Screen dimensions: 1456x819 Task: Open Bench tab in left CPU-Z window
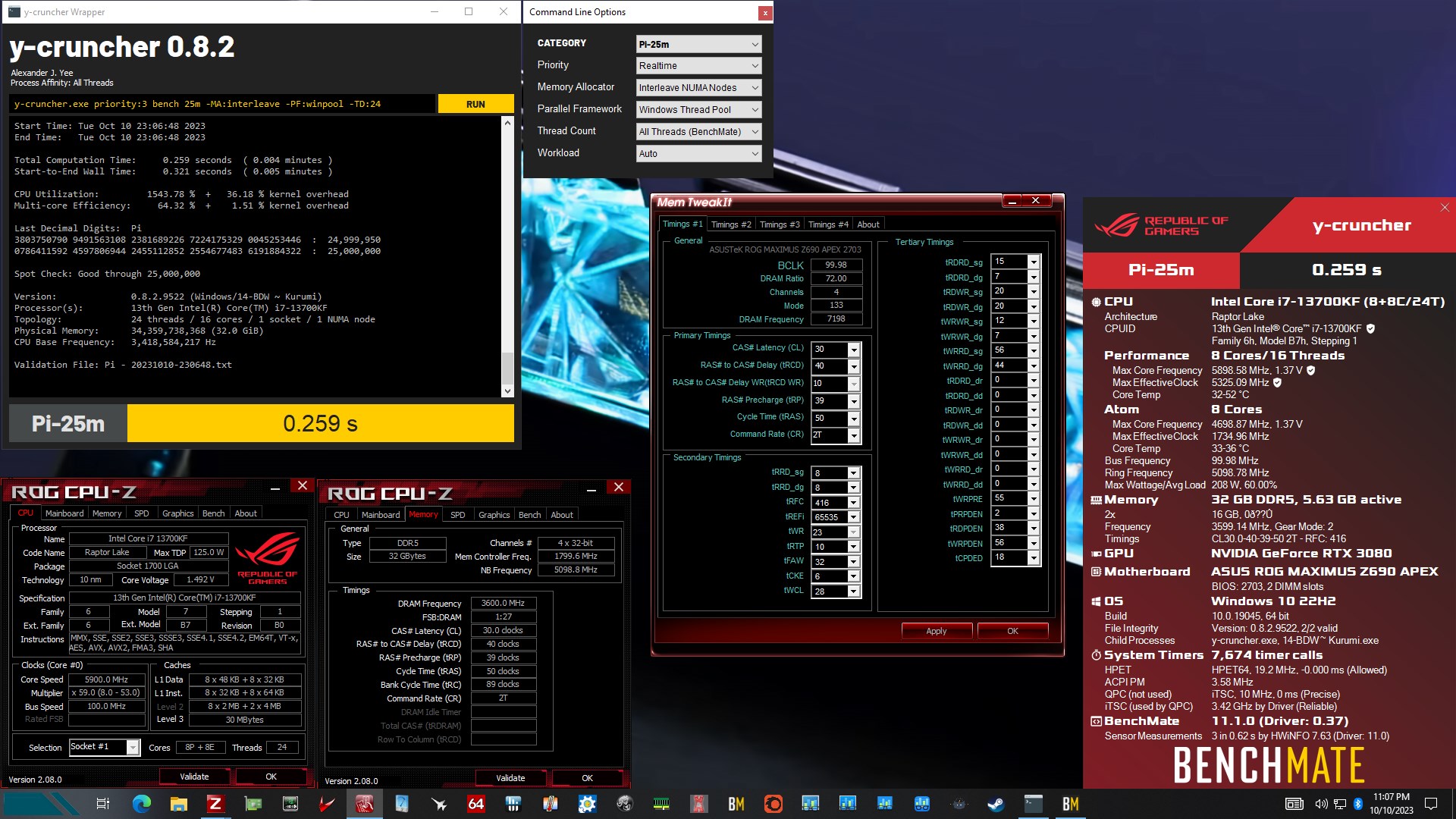[x=214, y=513]
